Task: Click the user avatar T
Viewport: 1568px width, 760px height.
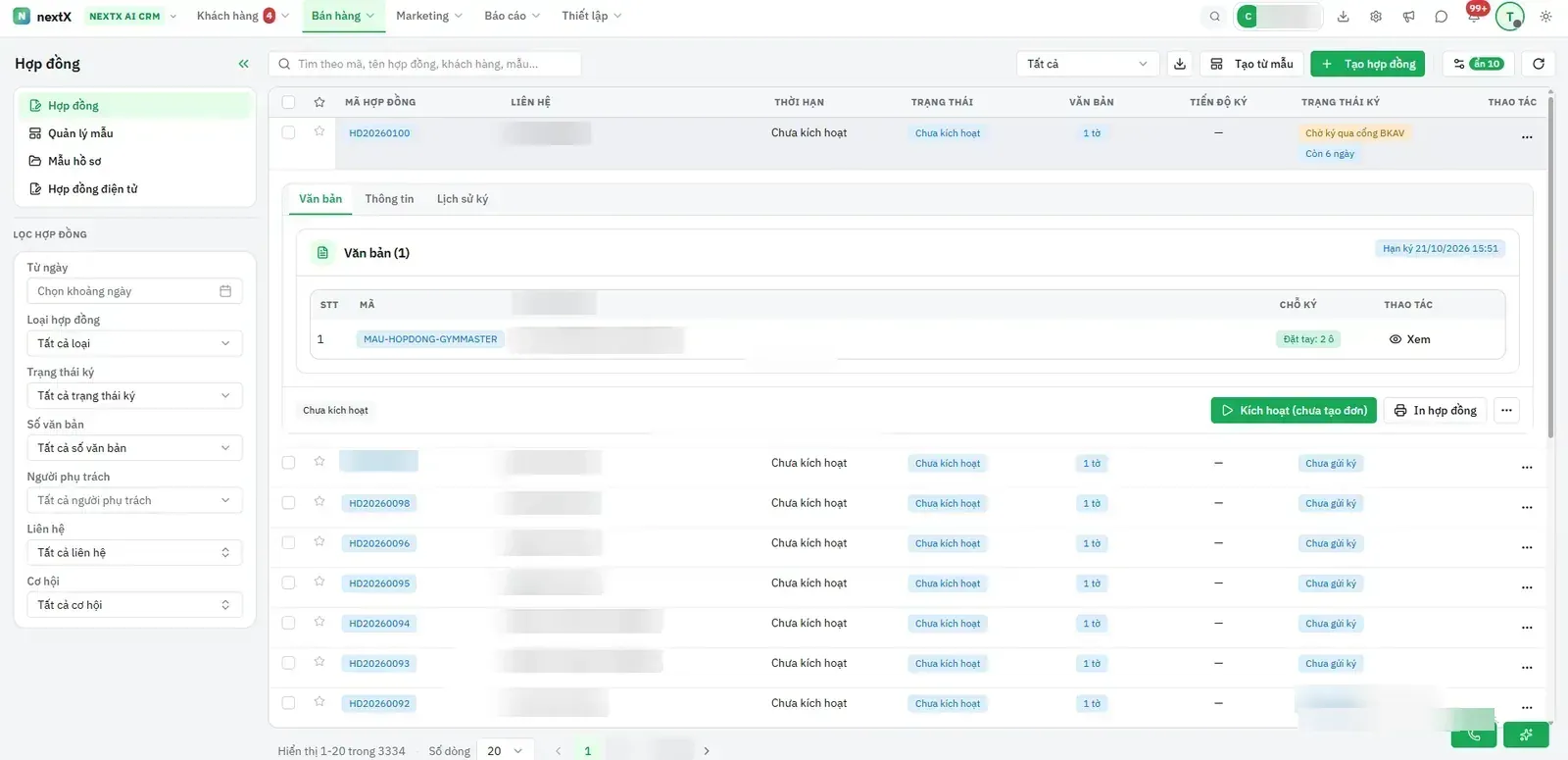Action: [x=1510, y=17]
